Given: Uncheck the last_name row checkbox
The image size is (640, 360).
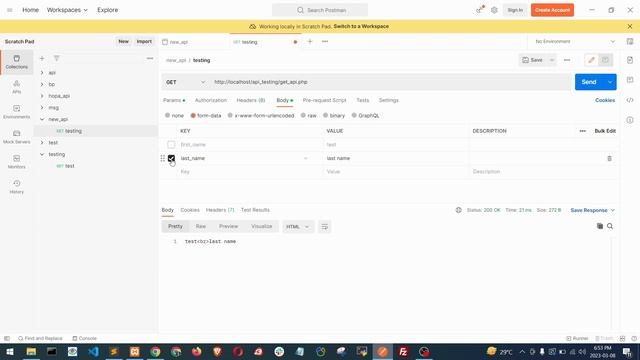Looking at the screenshot, I should (x=171, y=158).
